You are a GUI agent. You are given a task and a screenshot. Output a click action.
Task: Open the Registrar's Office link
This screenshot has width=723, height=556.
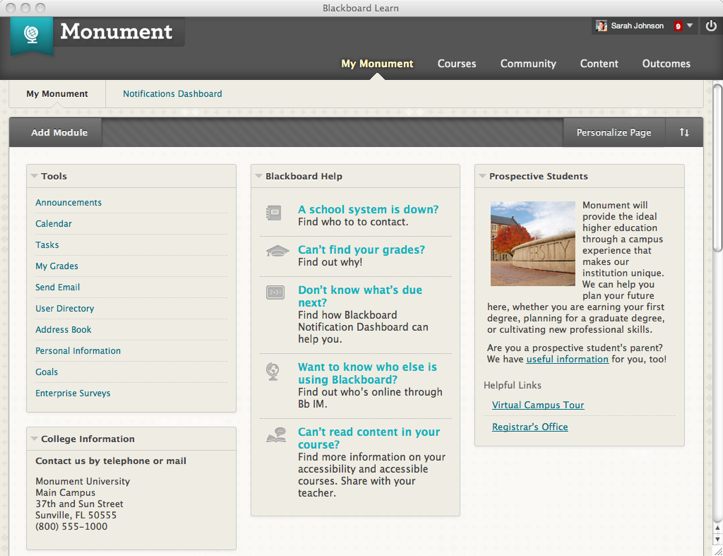tap(530, 427)
